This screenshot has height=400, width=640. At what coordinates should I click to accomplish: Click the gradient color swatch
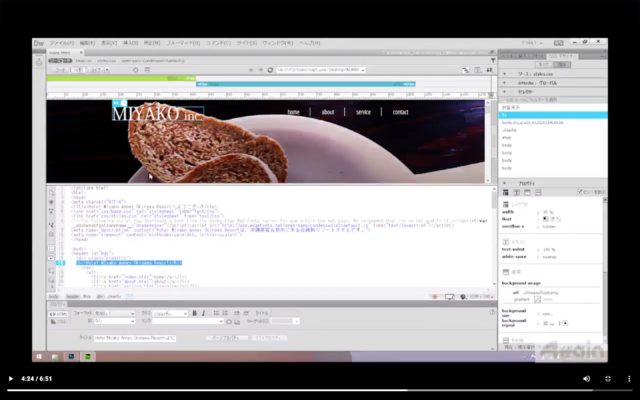click(x=538, y=300)
